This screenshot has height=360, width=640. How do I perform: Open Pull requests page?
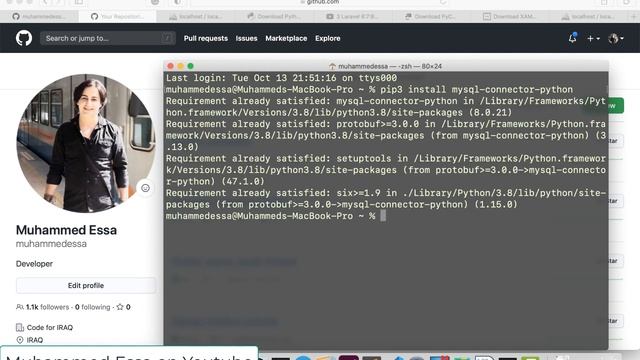click(206, 38)
